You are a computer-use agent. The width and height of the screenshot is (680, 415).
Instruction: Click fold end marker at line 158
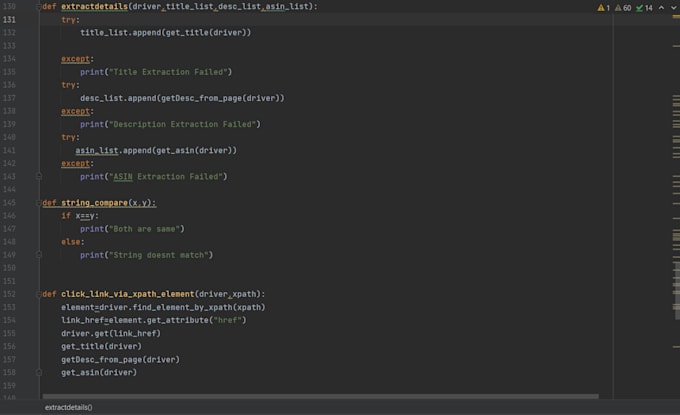[39, 373]
